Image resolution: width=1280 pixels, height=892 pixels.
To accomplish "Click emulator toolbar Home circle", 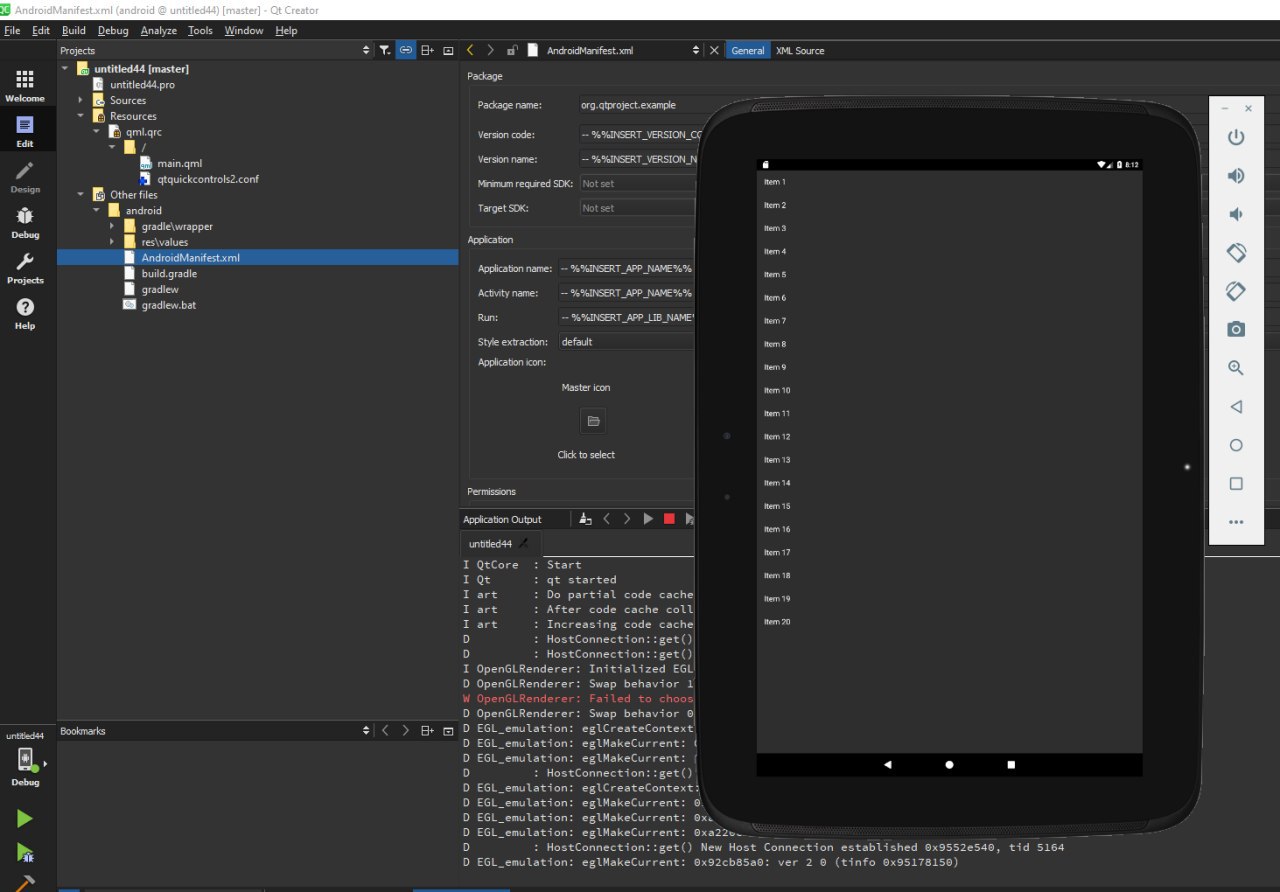I will 1236,445.
